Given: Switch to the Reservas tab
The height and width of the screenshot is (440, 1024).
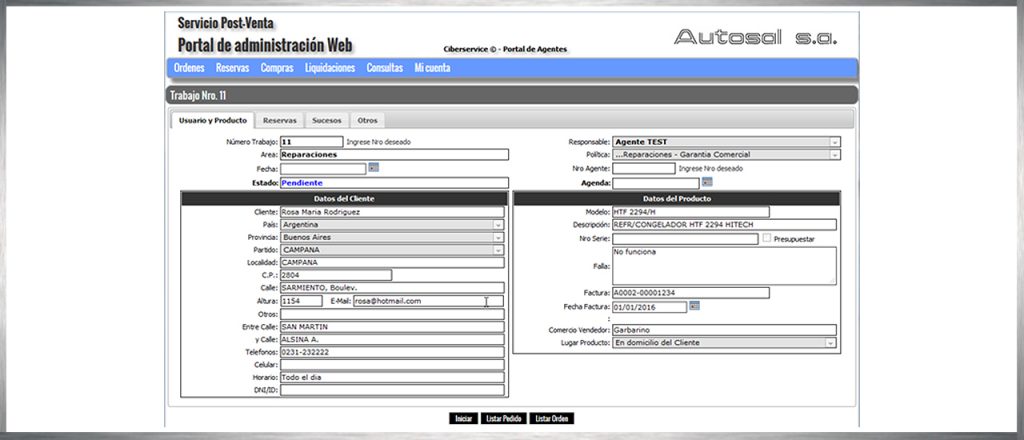Looking at the screenshot, I should point(279,120).
